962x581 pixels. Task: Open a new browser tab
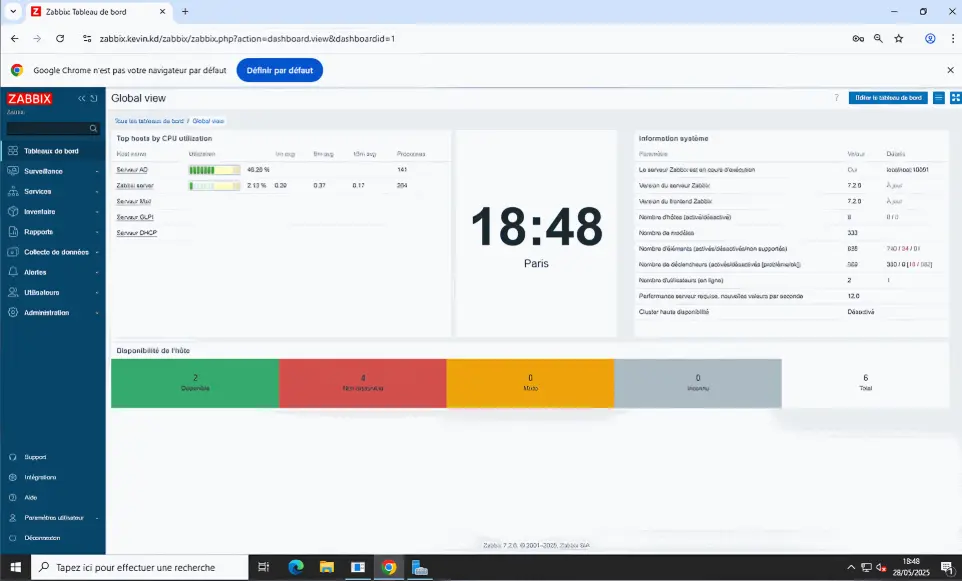pyautogui.click(x=185, y=12)
